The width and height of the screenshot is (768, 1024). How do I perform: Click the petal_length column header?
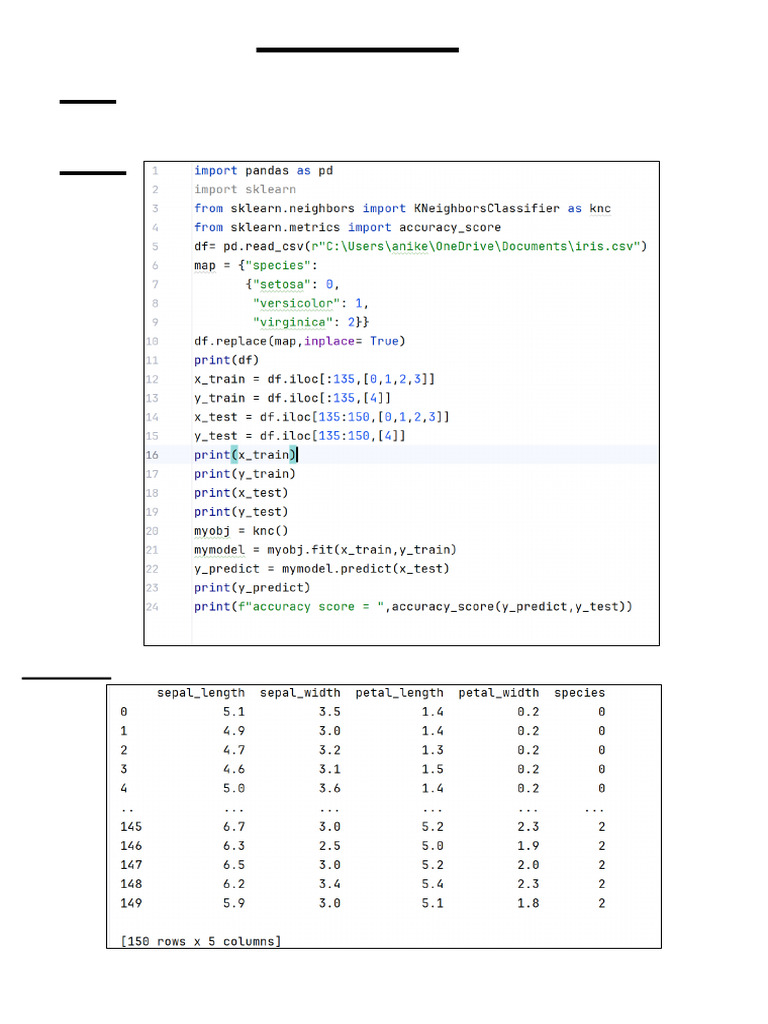point(400,693)
